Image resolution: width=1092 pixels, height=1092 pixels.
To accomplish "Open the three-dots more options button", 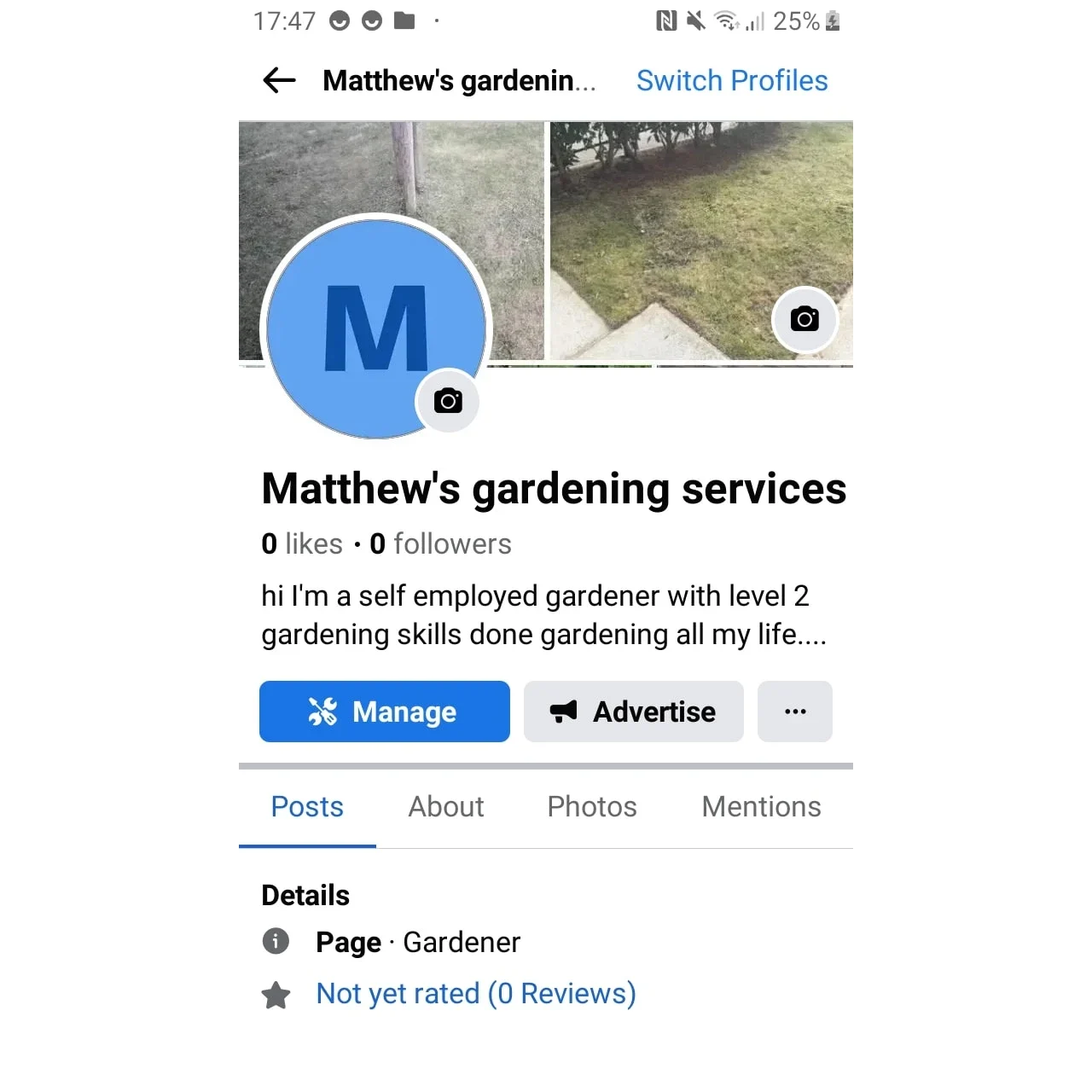I will 794,712.
